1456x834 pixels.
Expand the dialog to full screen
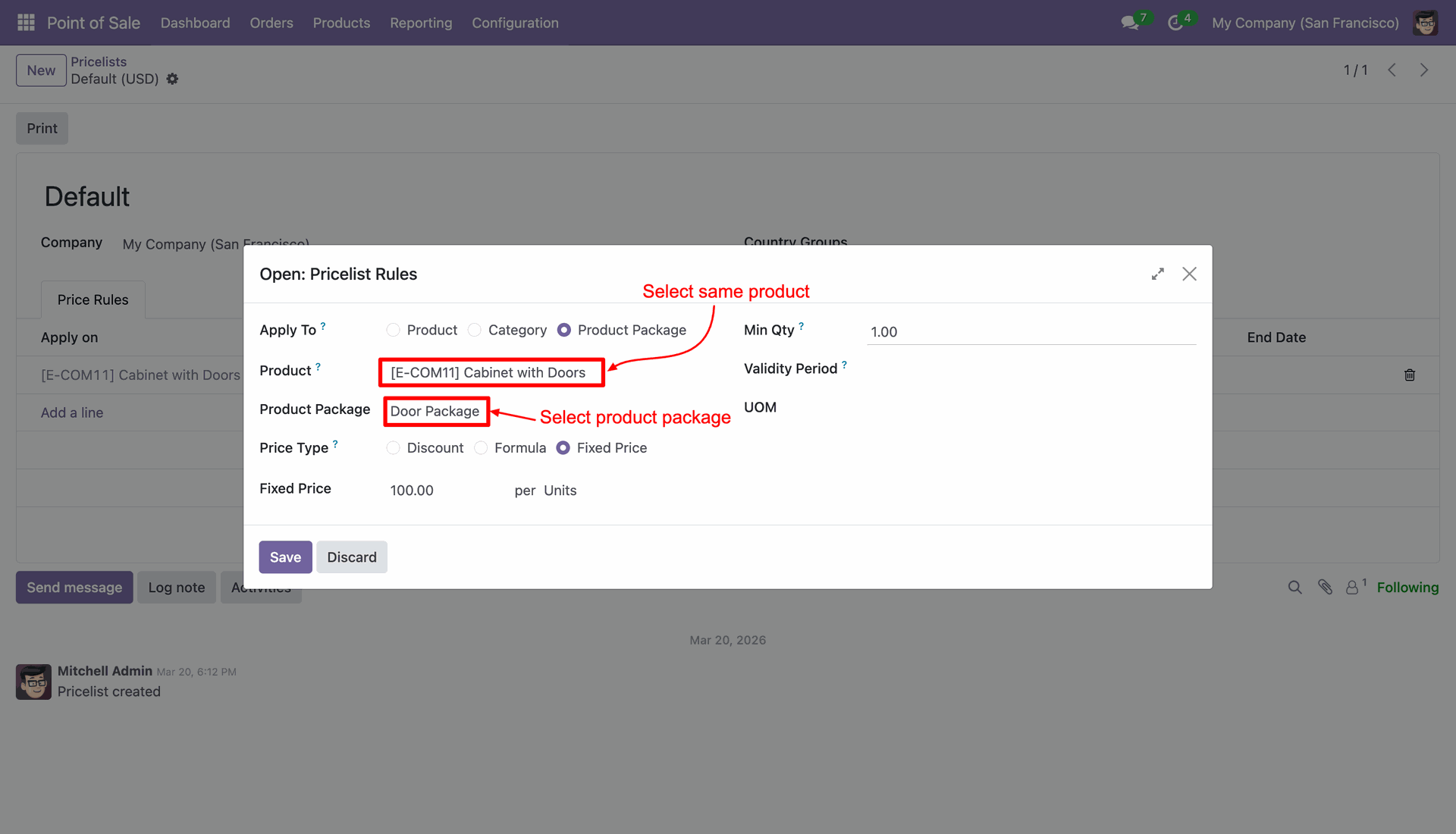click(1157, 274)
